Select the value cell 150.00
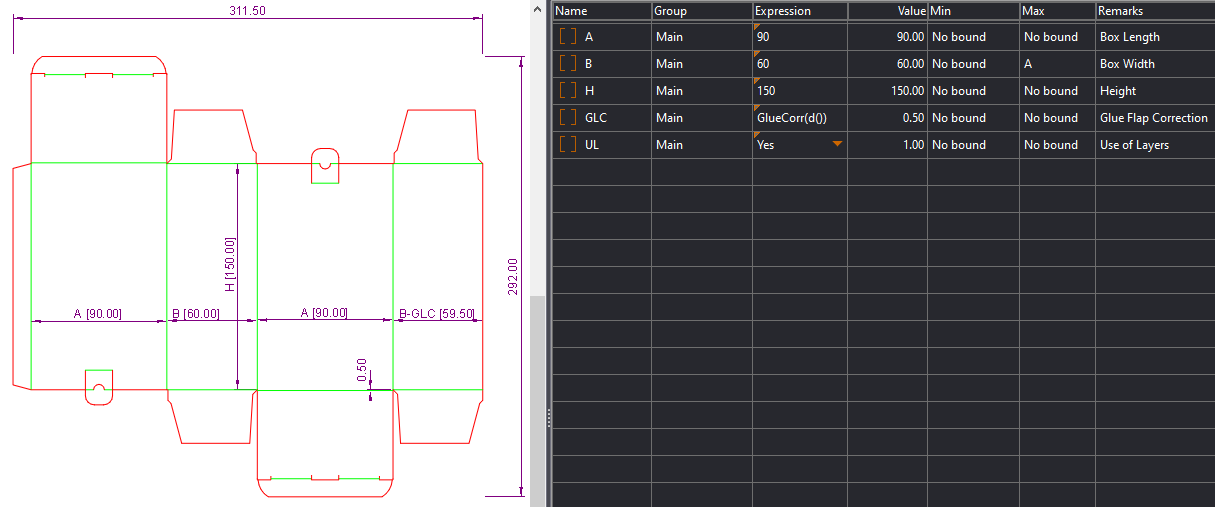 pyautogui.click(x=887, y=91)
